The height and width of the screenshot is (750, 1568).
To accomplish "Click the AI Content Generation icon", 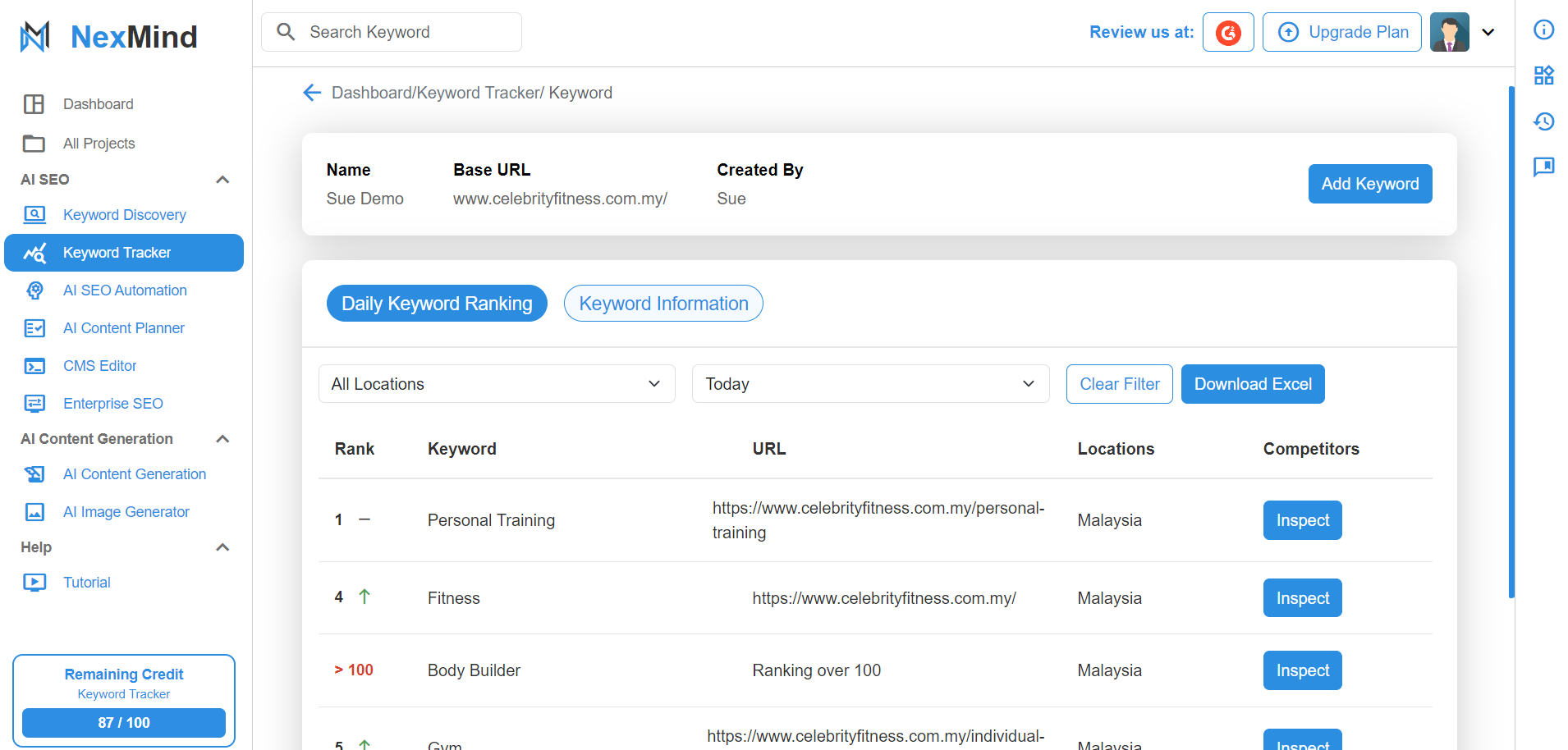I will pos(34,474).
